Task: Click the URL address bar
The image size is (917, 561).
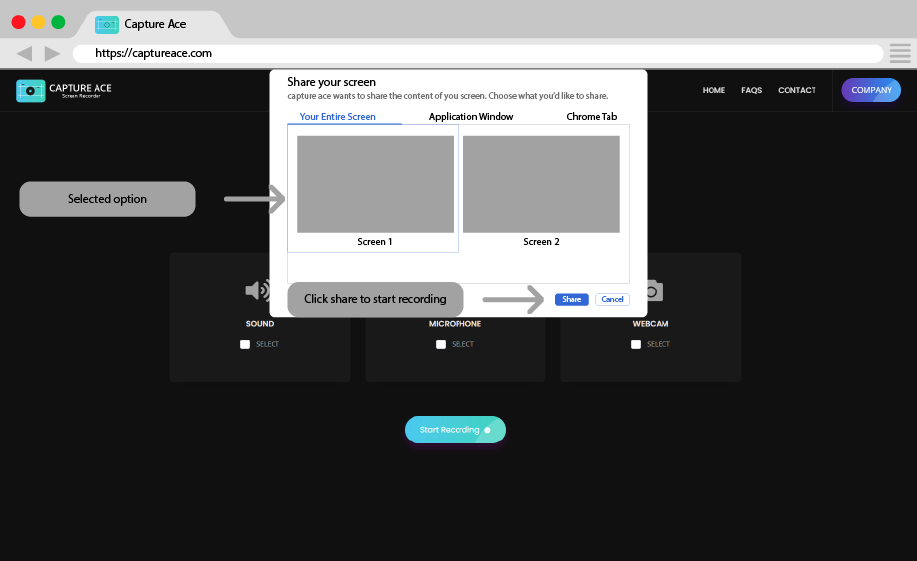Action: tap(478, 53)
